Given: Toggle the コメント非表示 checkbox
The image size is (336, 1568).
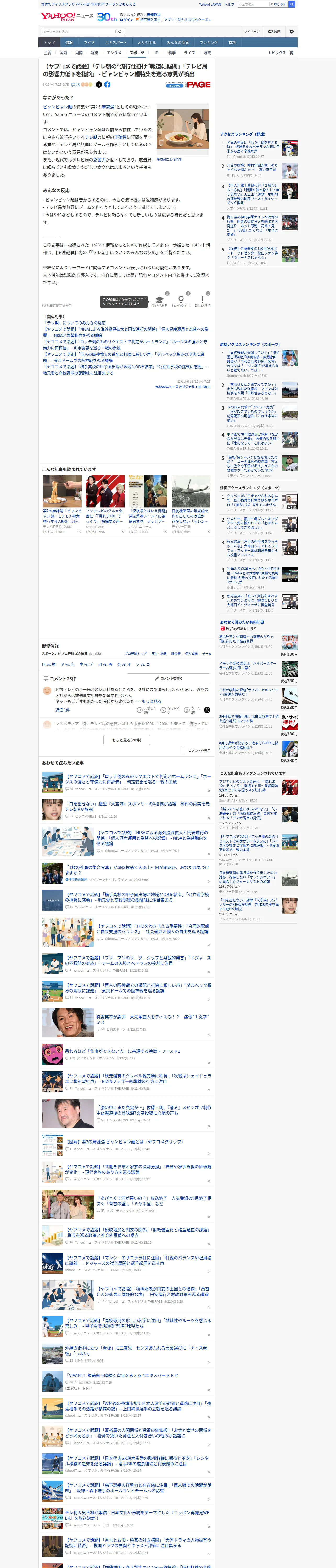Looking at the screenshot, I should pos(183,751).
